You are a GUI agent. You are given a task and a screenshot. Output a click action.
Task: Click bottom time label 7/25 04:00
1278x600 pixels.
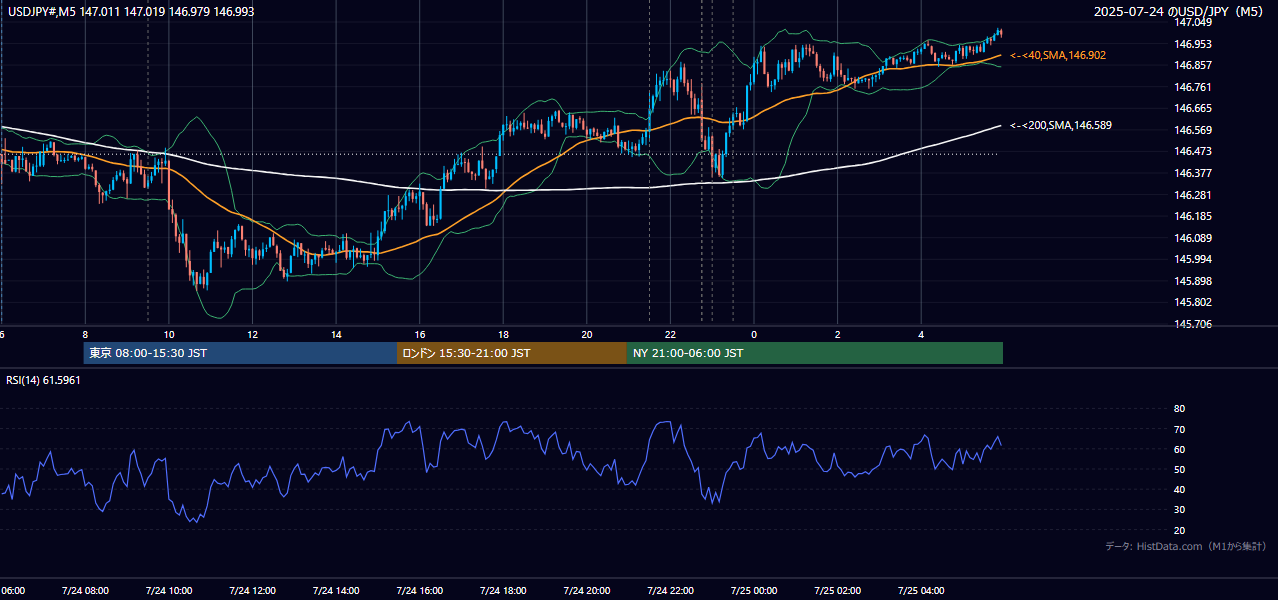tap(921, 590)
